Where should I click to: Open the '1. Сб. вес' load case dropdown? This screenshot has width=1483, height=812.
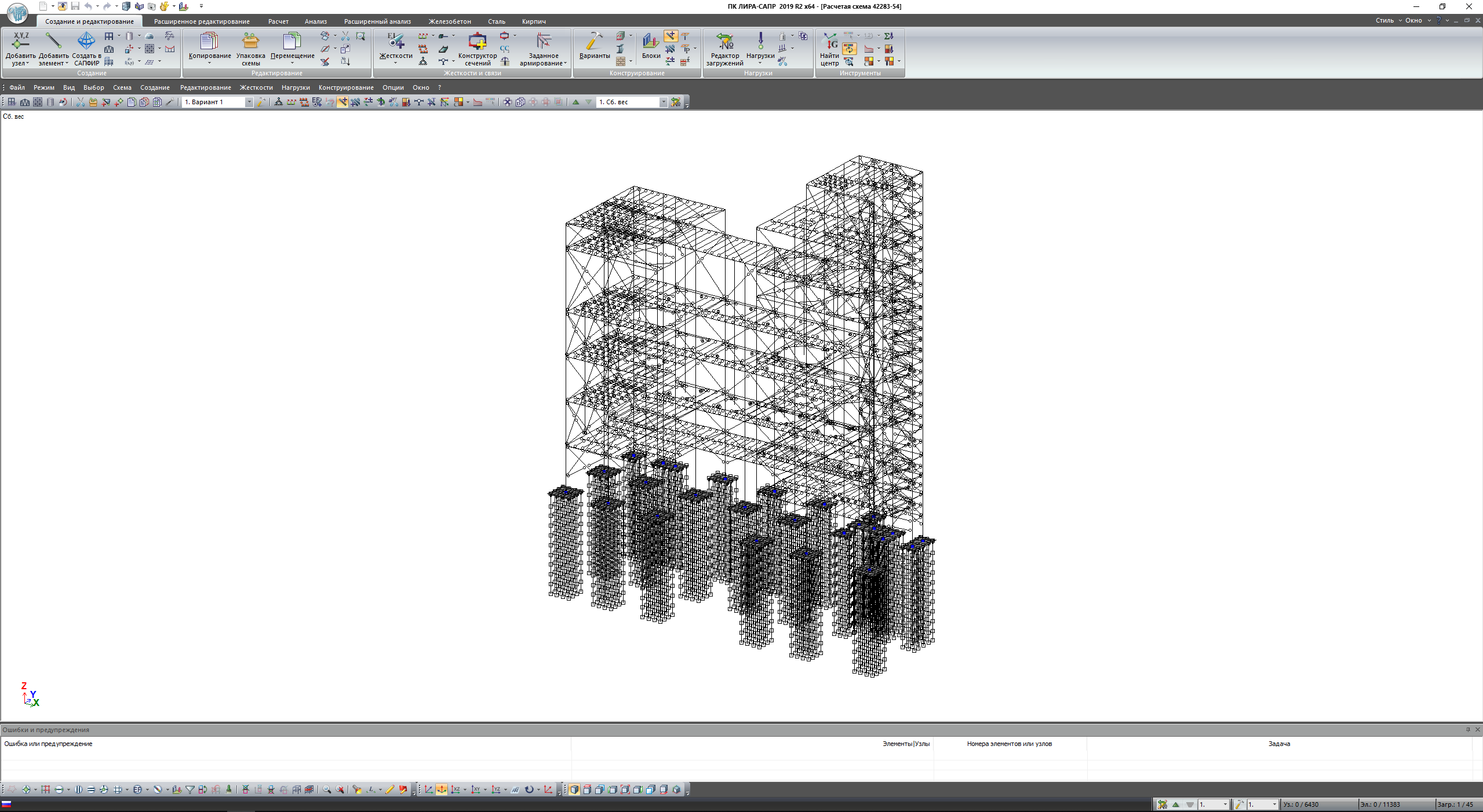click(x=664, y=102)
